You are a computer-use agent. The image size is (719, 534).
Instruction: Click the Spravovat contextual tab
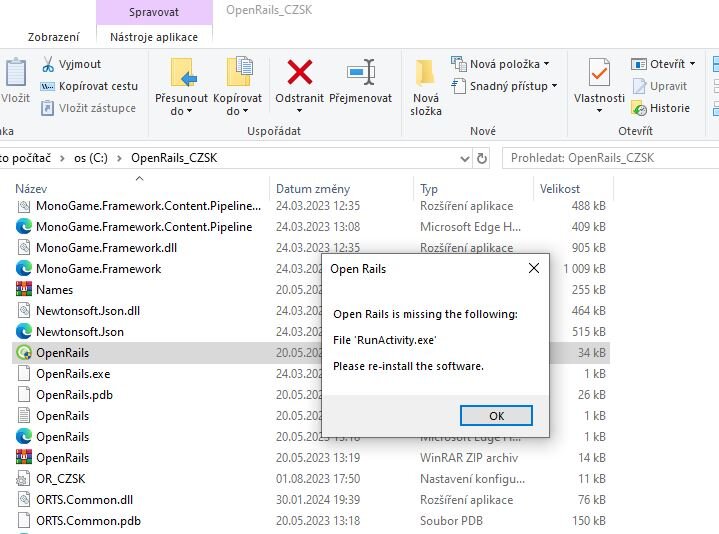154,12
